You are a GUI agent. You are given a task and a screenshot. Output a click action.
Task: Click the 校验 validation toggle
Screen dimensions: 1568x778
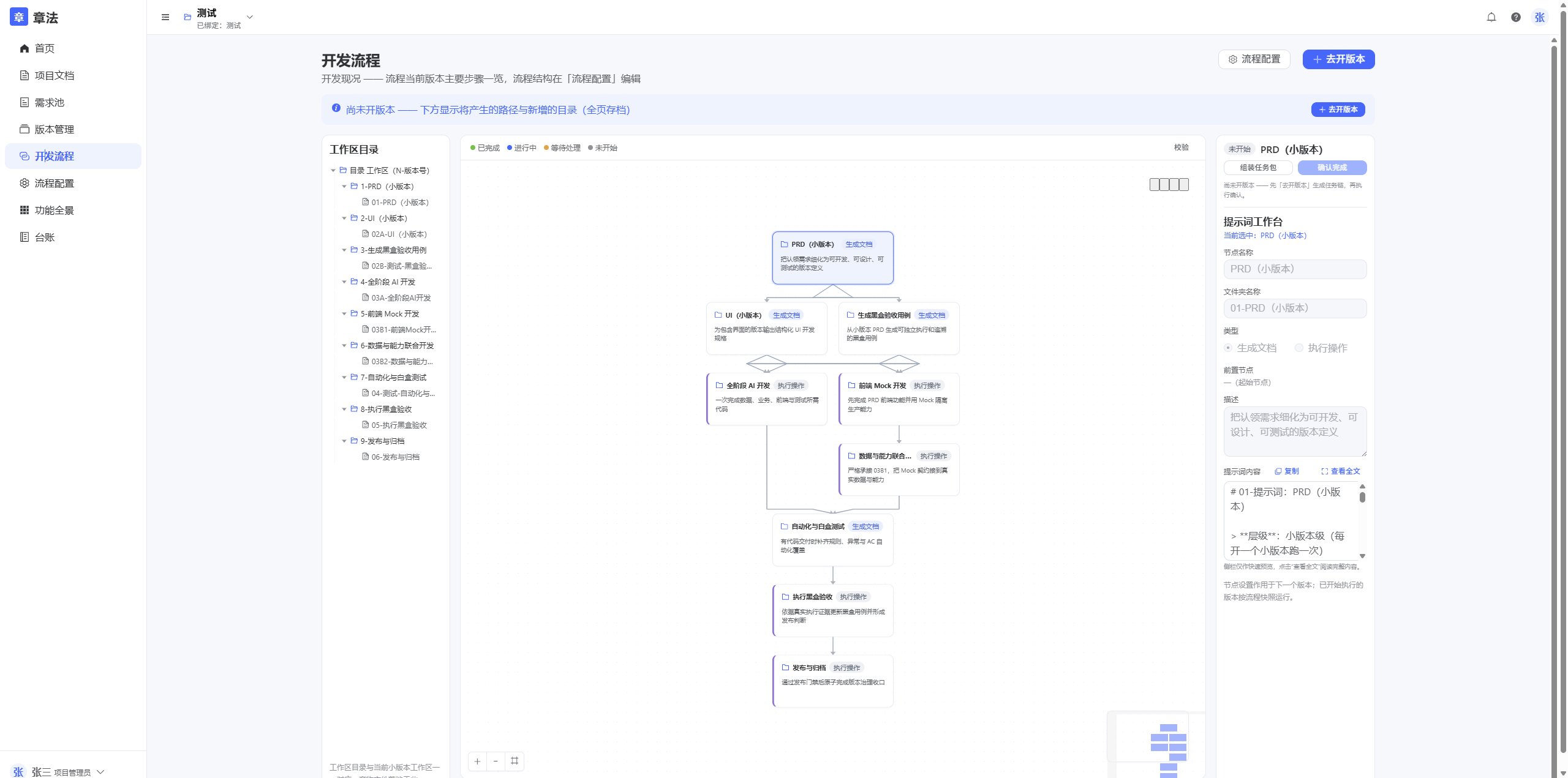[1182, 148]
